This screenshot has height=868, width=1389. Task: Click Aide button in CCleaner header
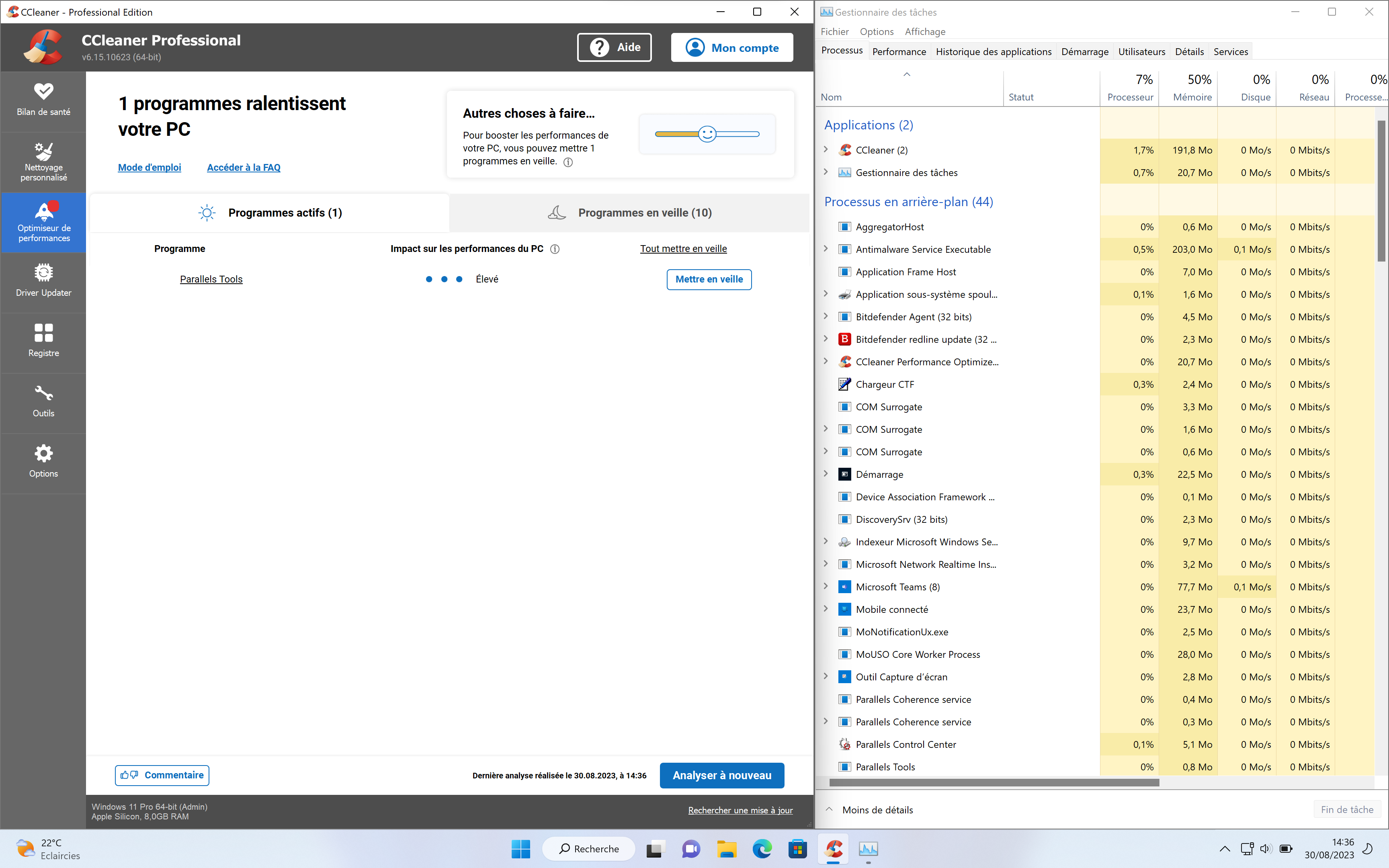tap(614, 47)
